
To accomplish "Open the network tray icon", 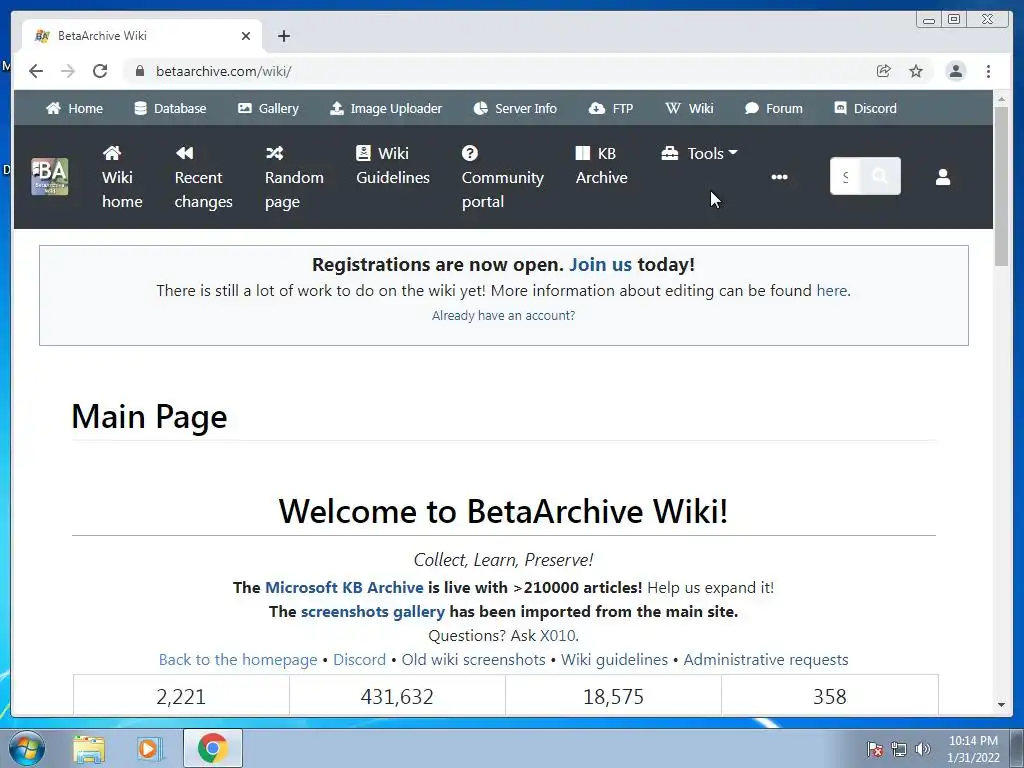I will coord(899,749).
